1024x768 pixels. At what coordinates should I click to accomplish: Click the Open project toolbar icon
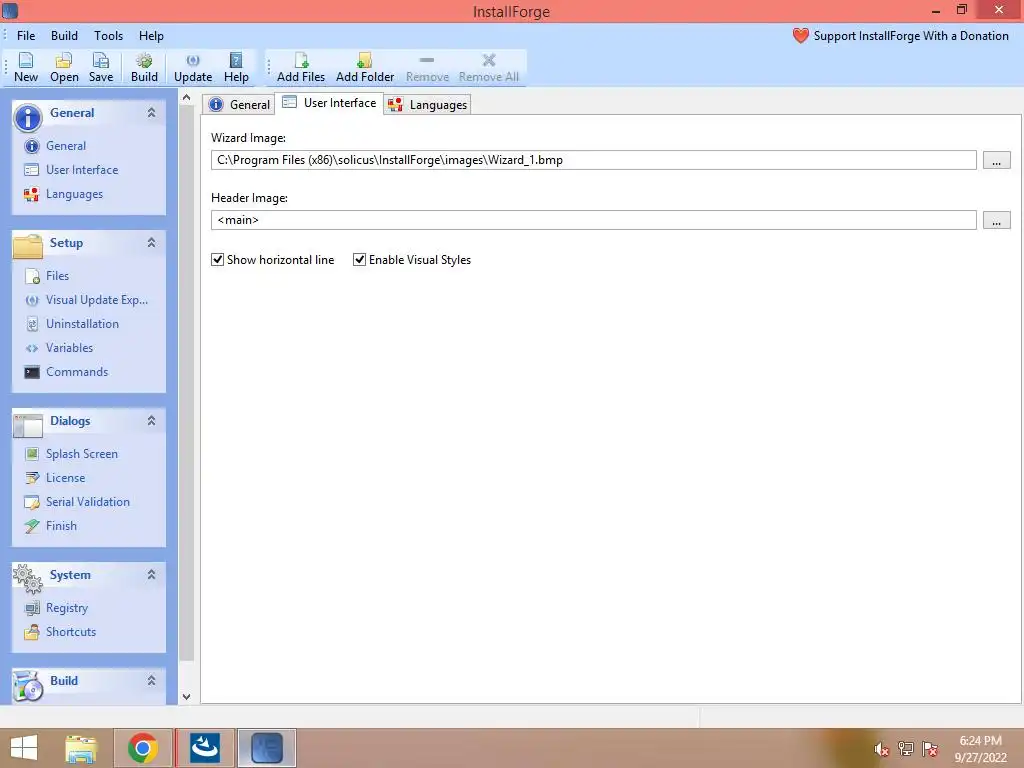pos(64,68)
